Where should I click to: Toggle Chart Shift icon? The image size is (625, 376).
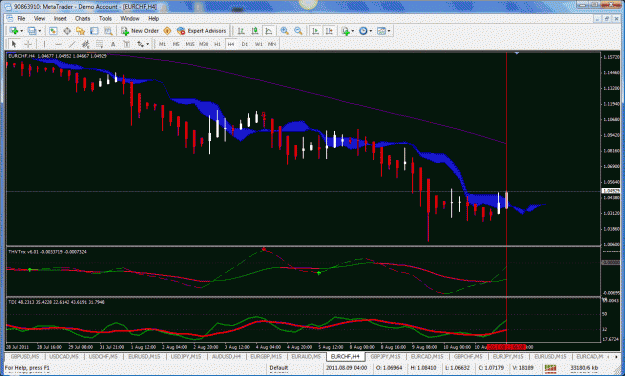point(329,31)
